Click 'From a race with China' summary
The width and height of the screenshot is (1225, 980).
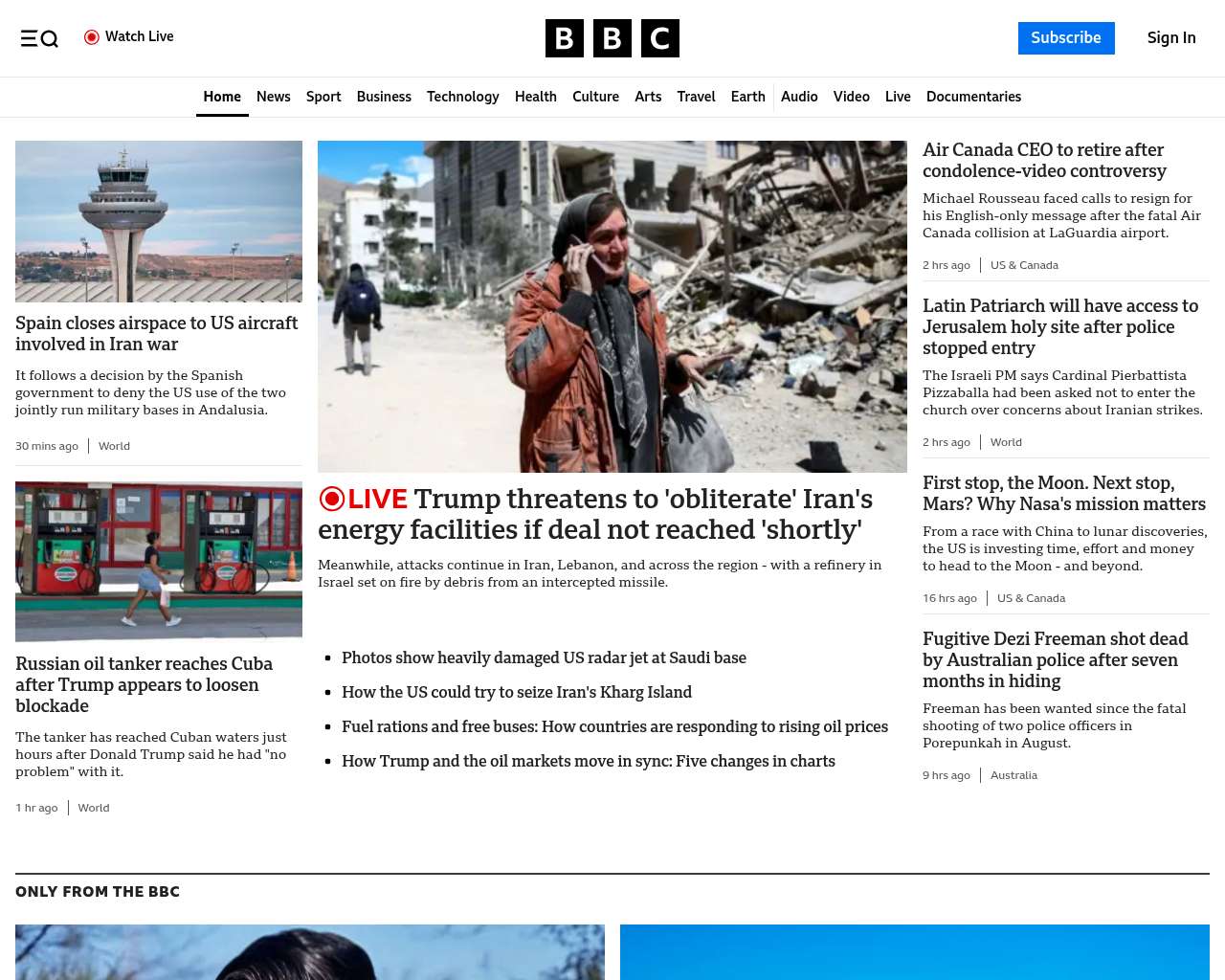click(1065, 549)
